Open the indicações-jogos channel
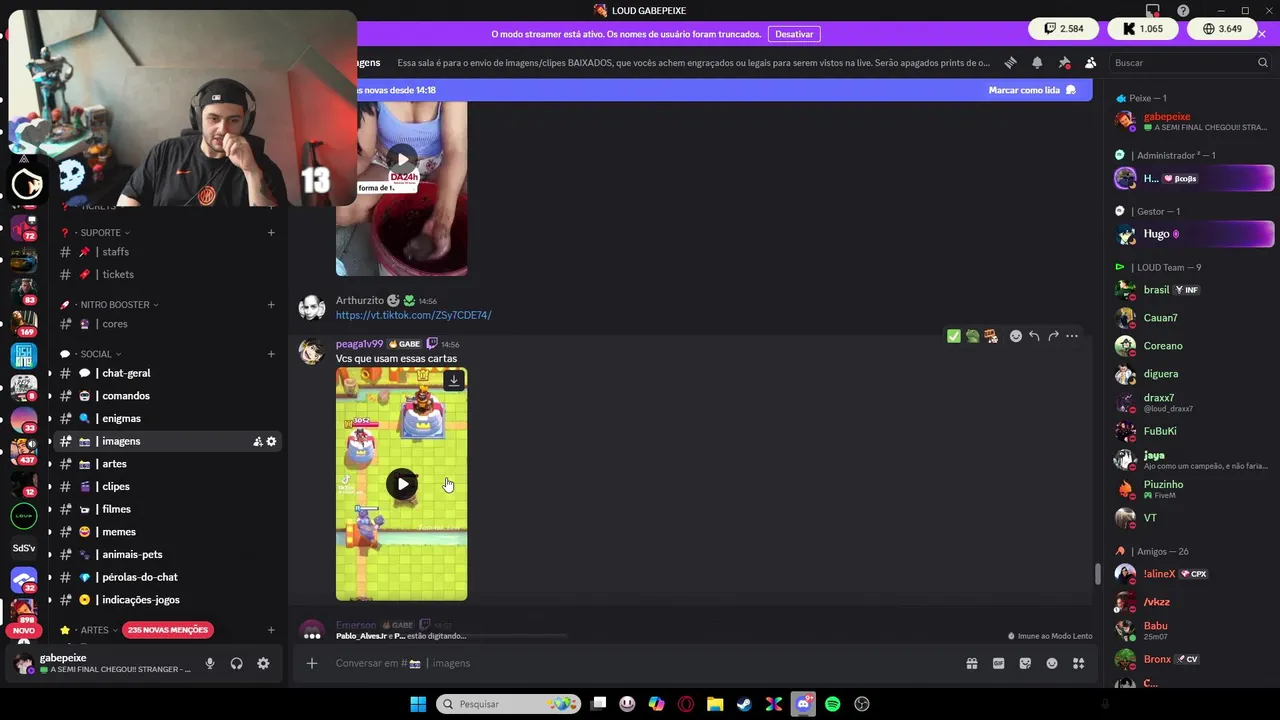This screenshot has width=1280, height=720. pyautogui.click(x=168, y=600)
